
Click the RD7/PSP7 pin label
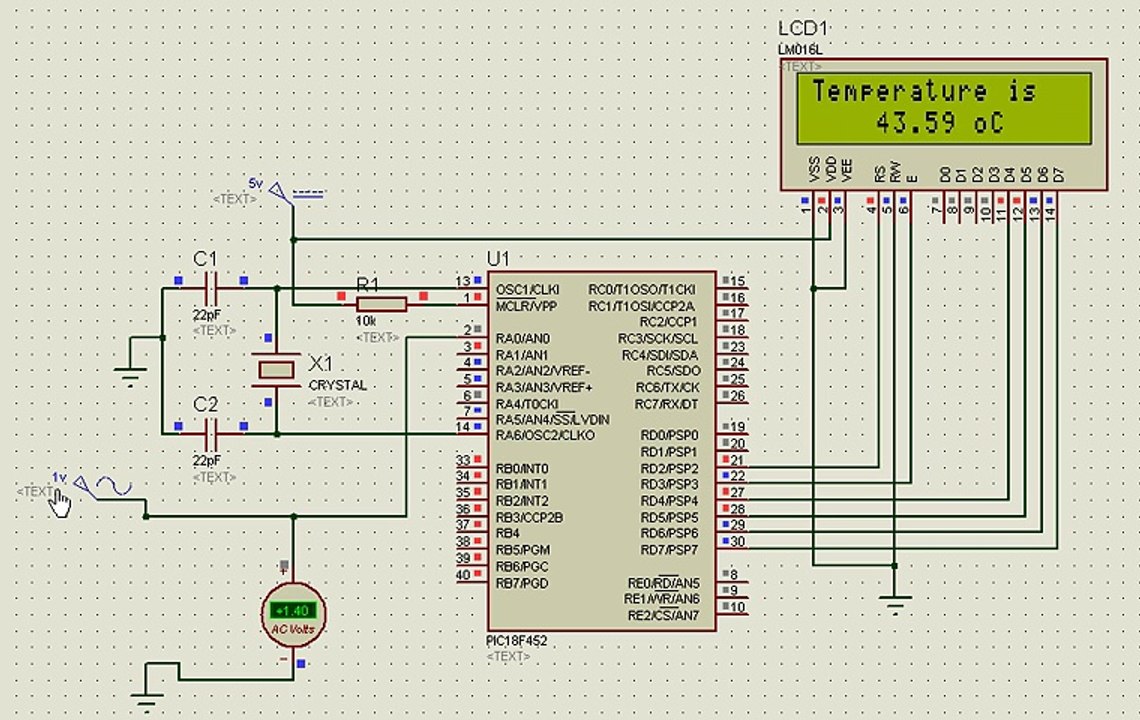point(669,551)
